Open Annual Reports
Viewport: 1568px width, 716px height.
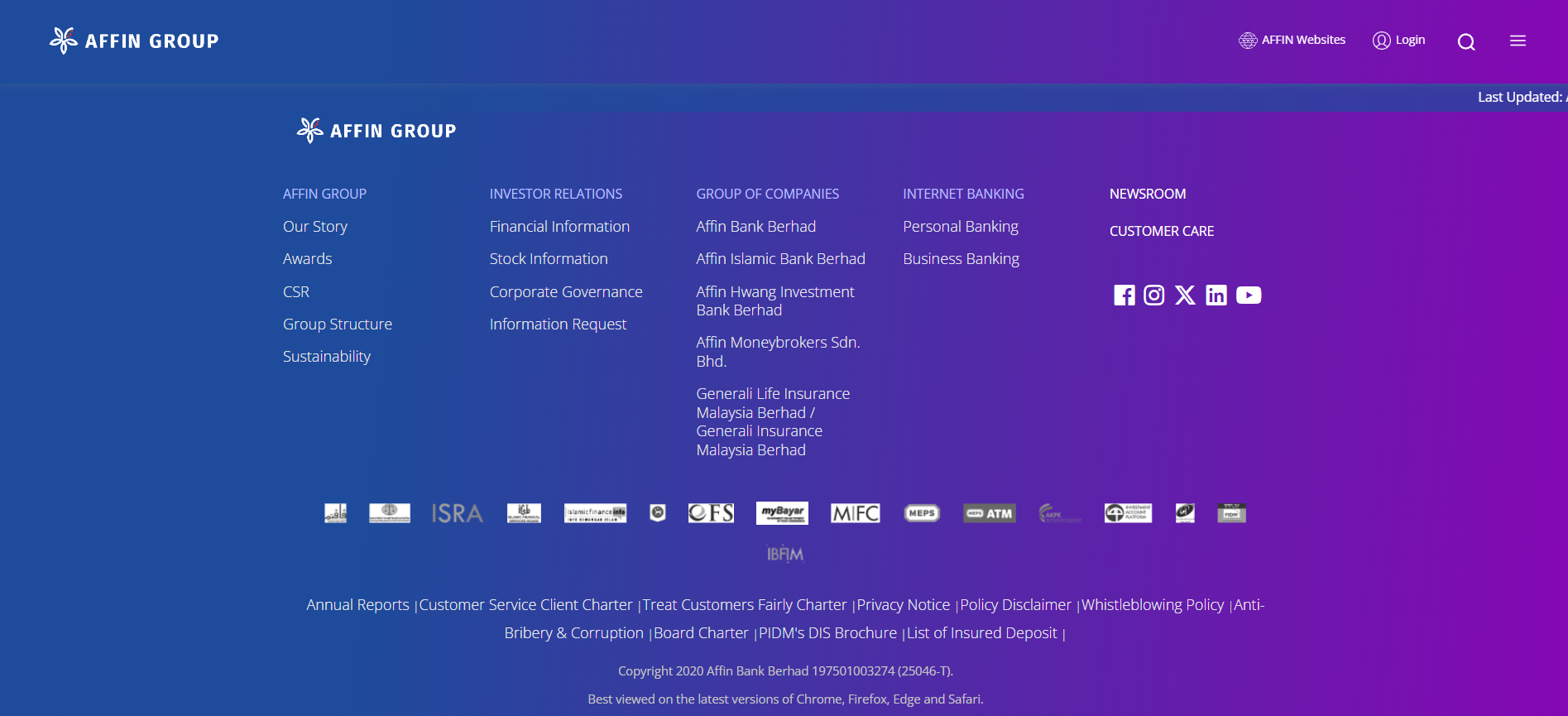point(357,605)
